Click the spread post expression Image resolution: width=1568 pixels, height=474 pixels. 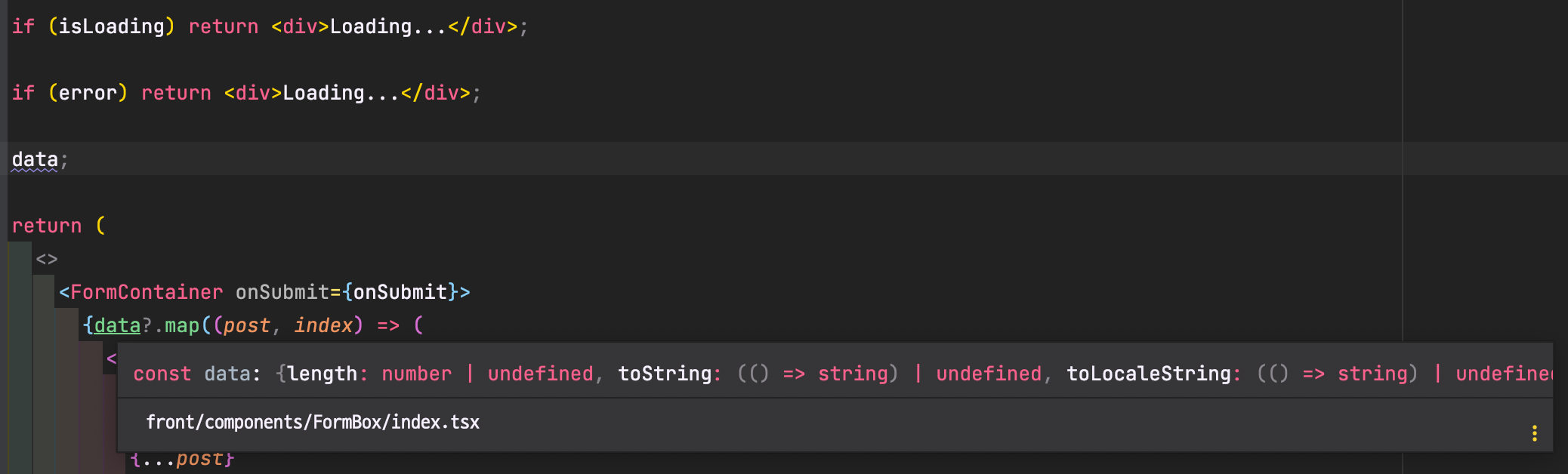pyautogui.click(x=182, y=459)
